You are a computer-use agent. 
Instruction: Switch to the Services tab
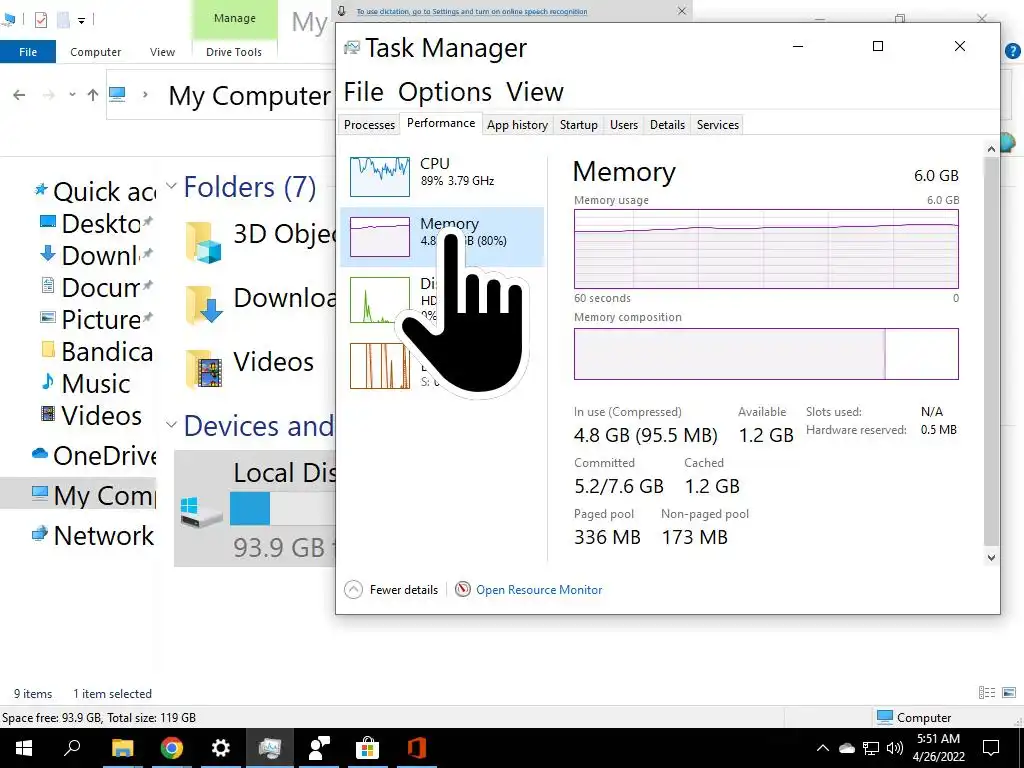(x=718, y=125)
